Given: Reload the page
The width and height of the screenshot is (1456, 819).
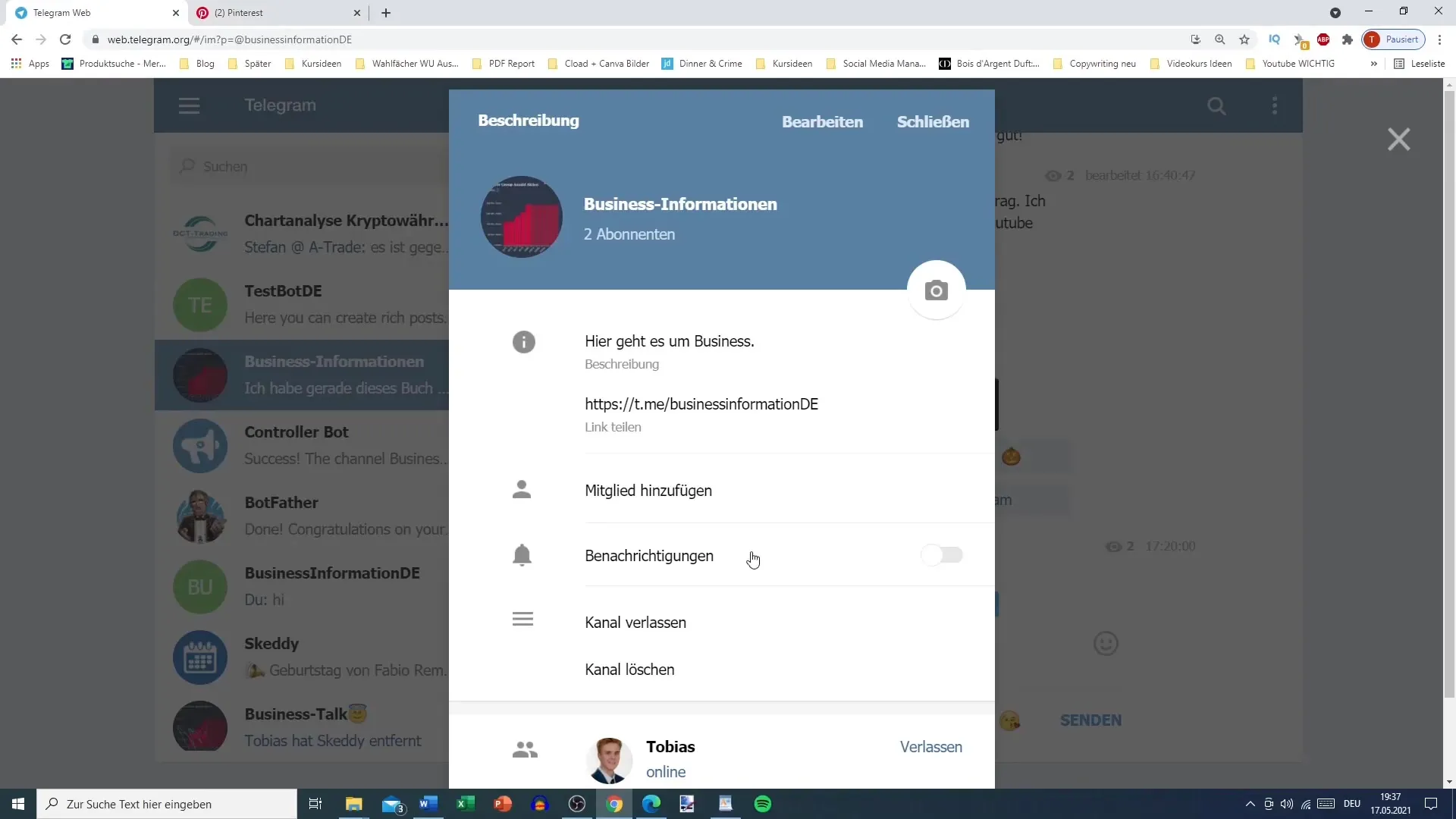Looking at the screenshot, I should click(x=65, y=39).
